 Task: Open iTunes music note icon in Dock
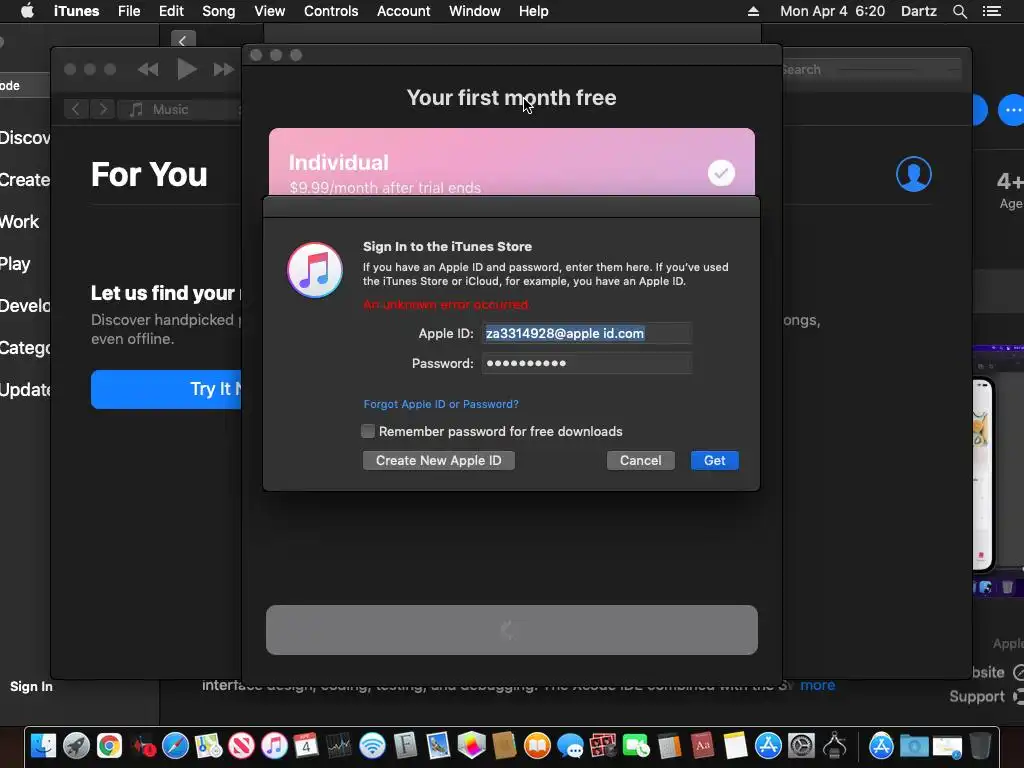(x=274, y=745)
